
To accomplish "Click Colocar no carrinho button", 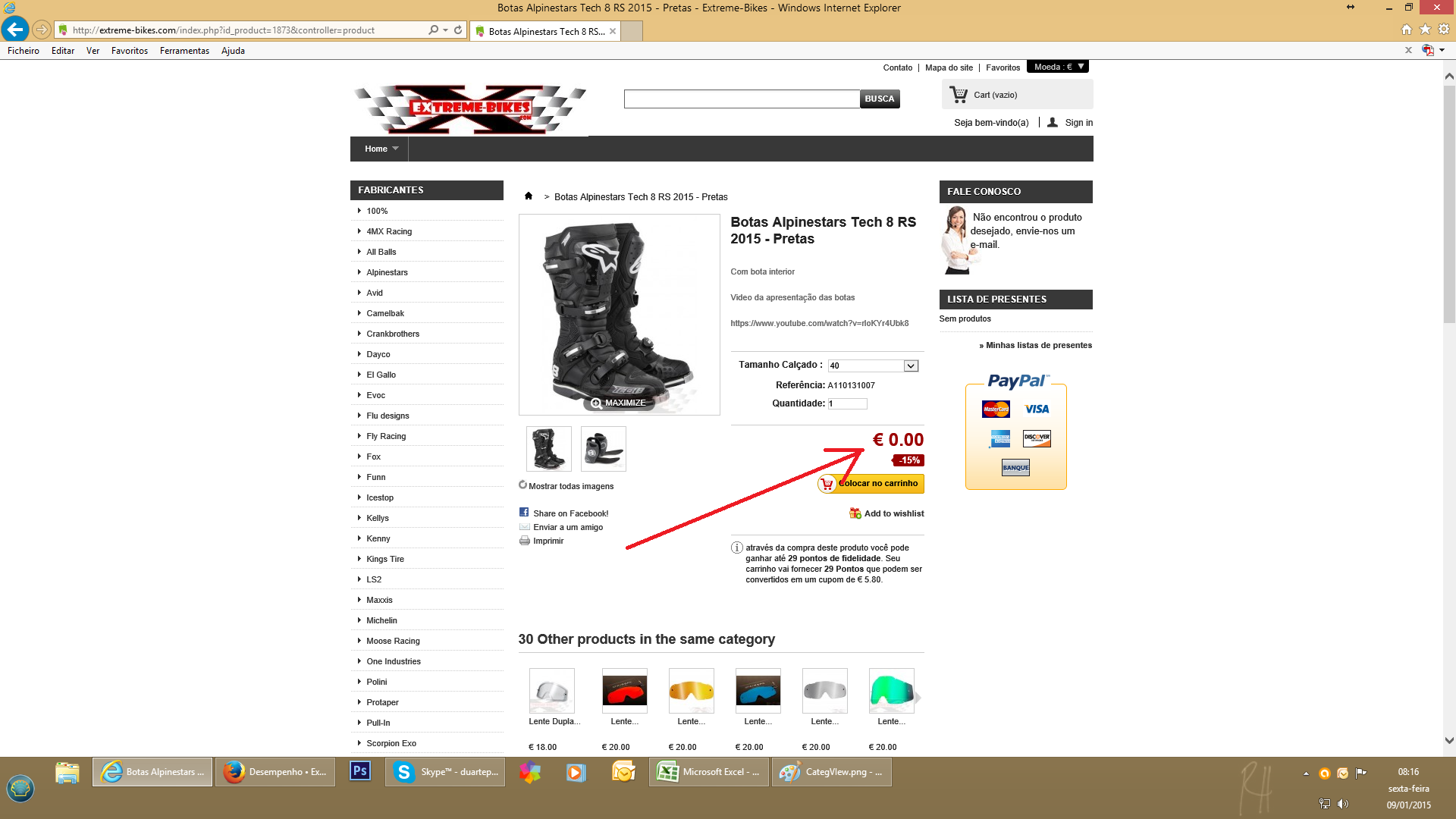I will coord(871,484).
